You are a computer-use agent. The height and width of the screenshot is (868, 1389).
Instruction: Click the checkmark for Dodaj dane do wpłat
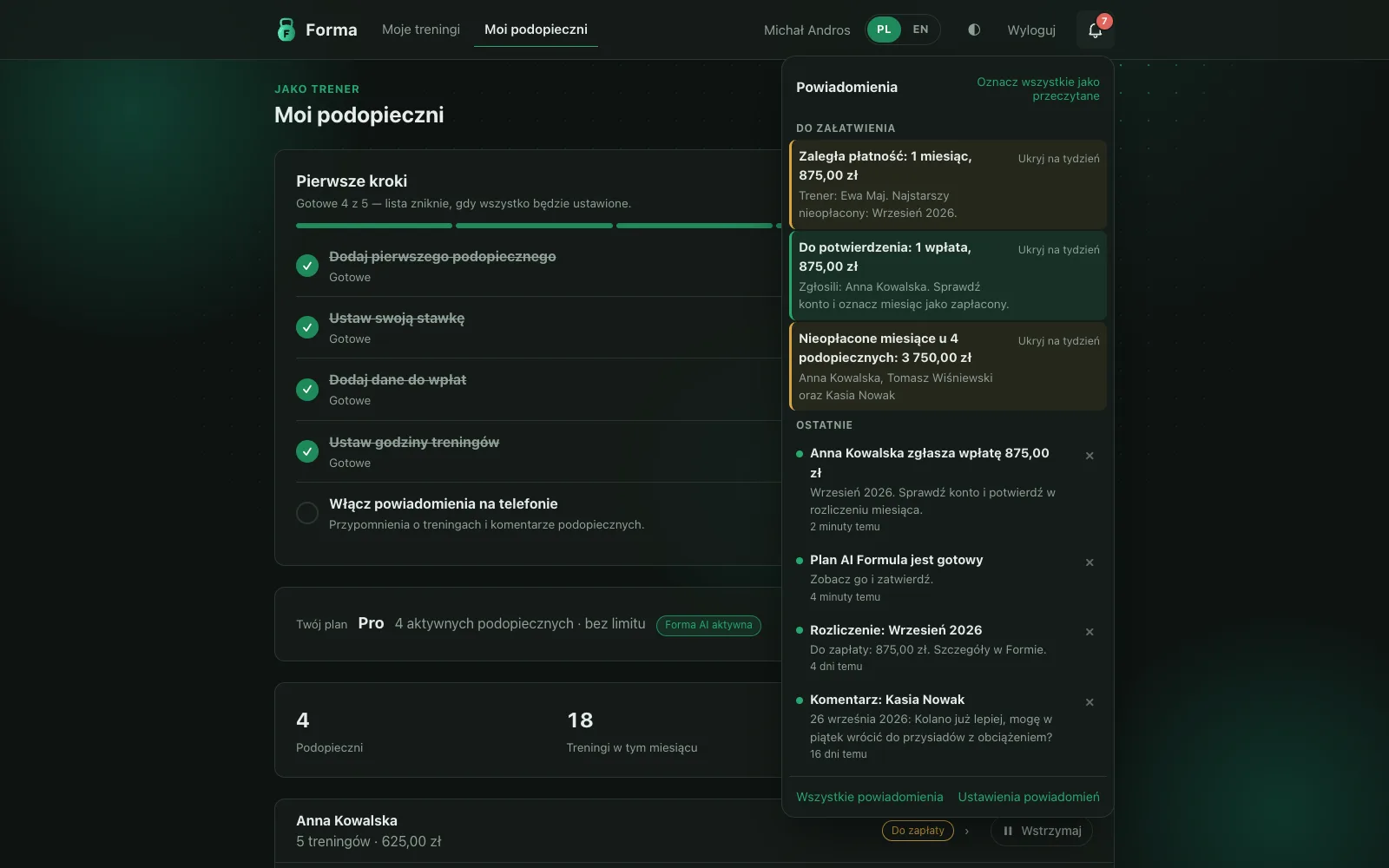(307, 389)
